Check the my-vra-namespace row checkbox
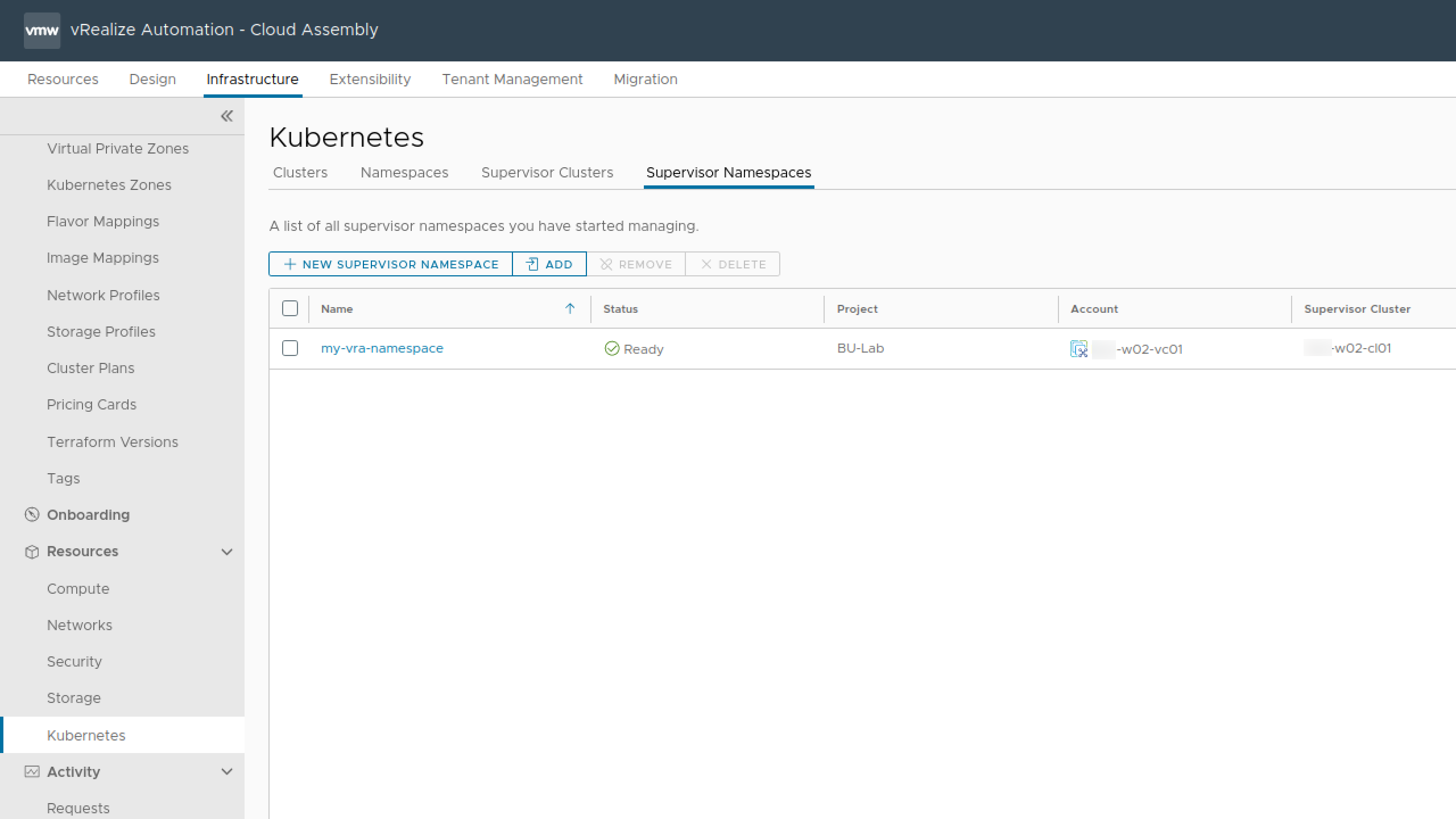The image size is (1456, 819). [290, 348]
